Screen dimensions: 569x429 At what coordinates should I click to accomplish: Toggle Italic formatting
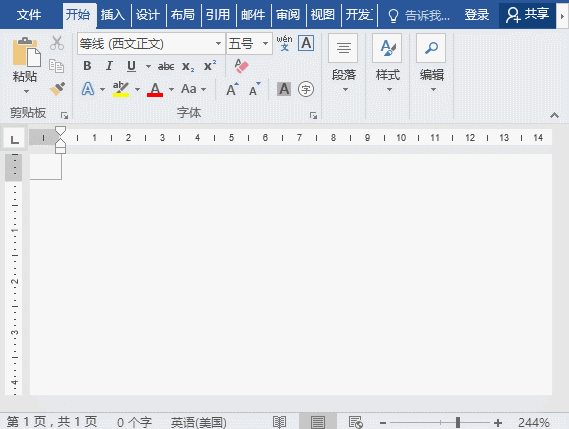pyautogui.click(x=109, y=66)
